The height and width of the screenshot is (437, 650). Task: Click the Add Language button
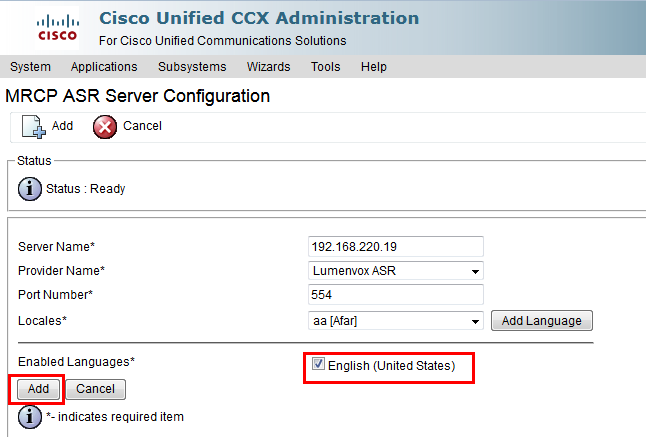point(542,321)
